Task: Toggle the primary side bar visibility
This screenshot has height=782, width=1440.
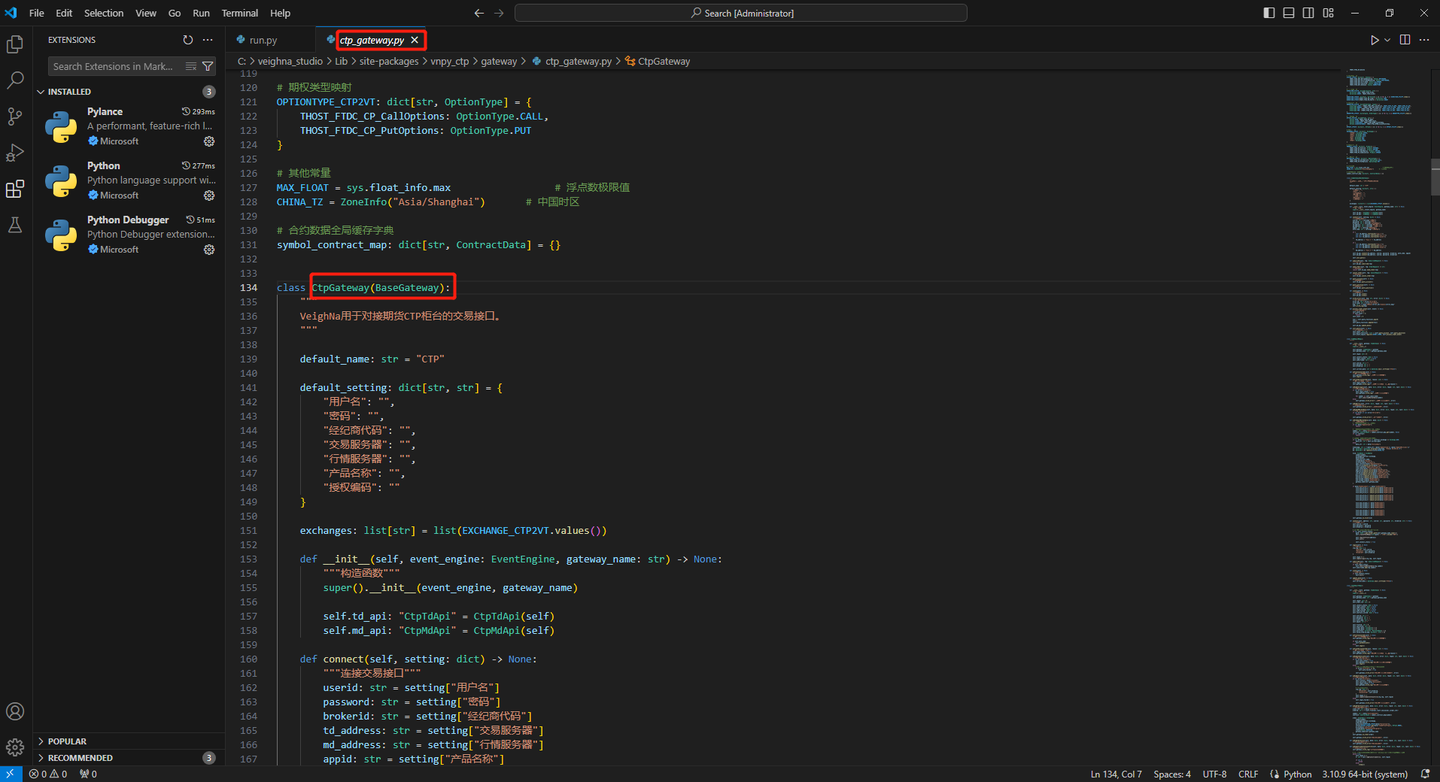Action: point(1269,13)
